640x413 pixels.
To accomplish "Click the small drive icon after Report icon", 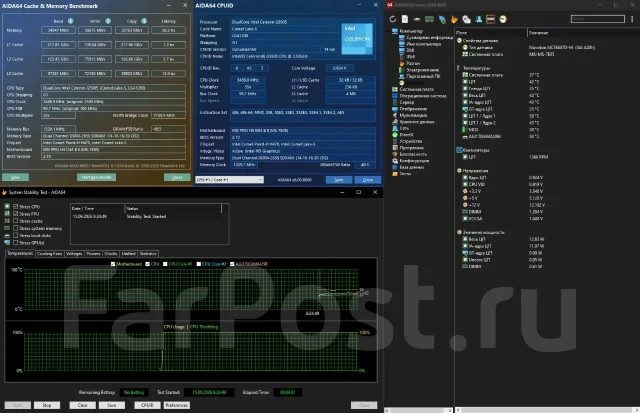I will (x=417, y=19).
